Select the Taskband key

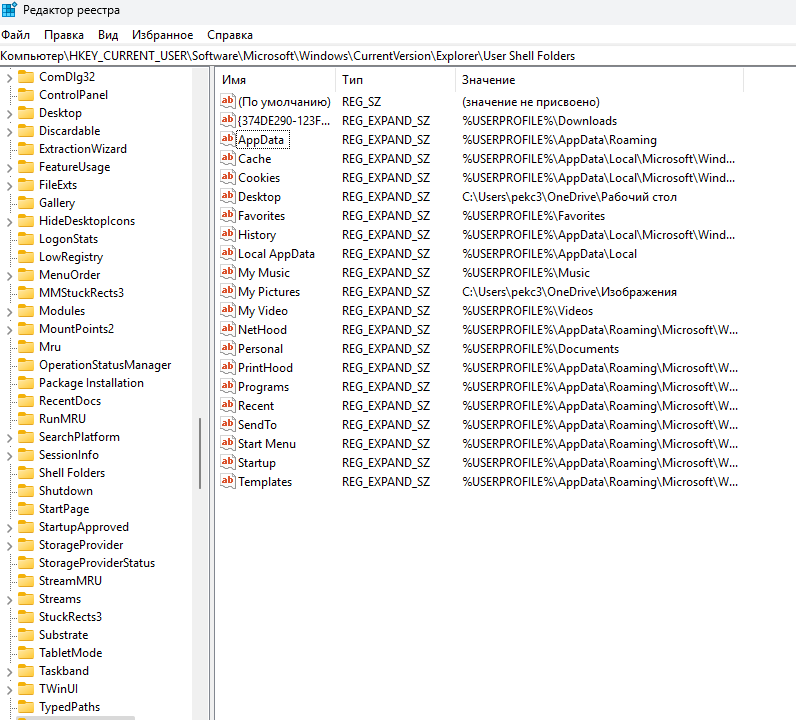(64, 671)
